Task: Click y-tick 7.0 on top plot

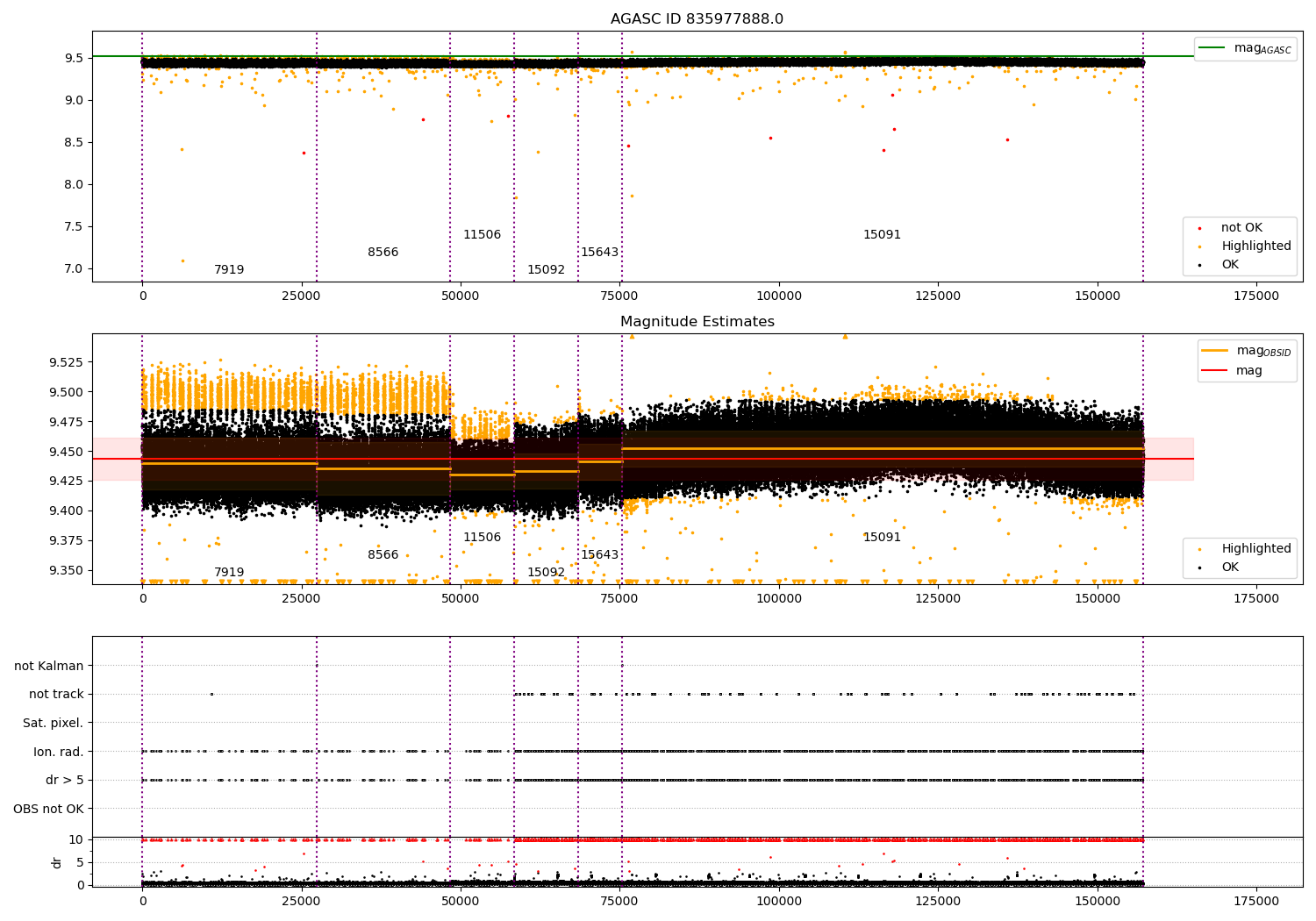Action: [x=73, y=269]
